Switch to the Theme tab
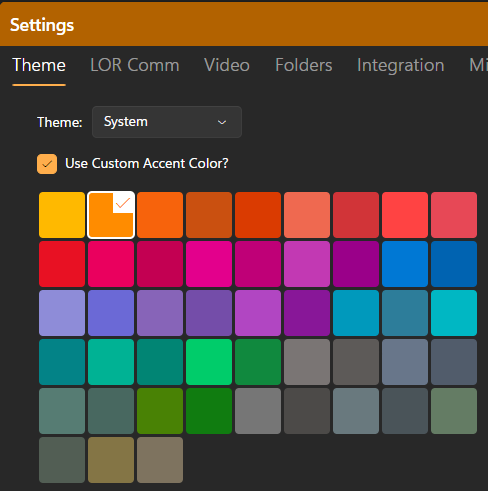 39,65
